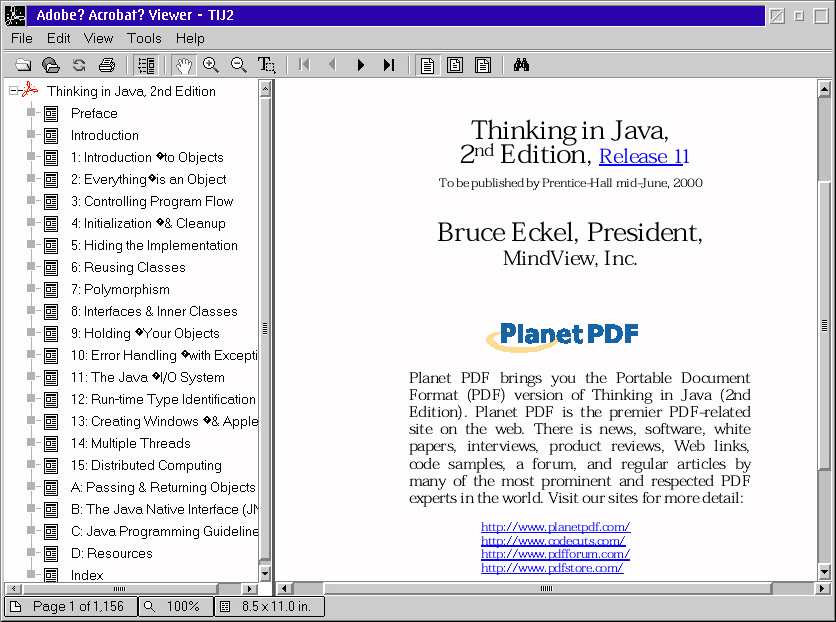This screenshot has height=622, width=836.
Task: Select the Introduction bookmark
Action: pyautogui.click(x=104, y=135)
